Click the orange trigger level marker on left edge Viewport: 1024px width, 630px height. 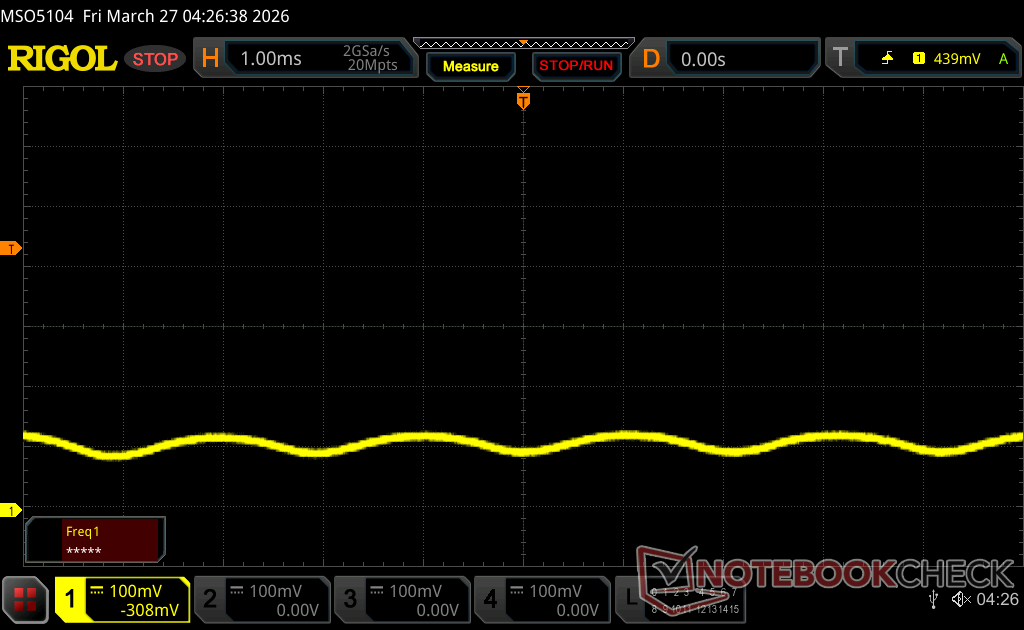tap(12, 248)
